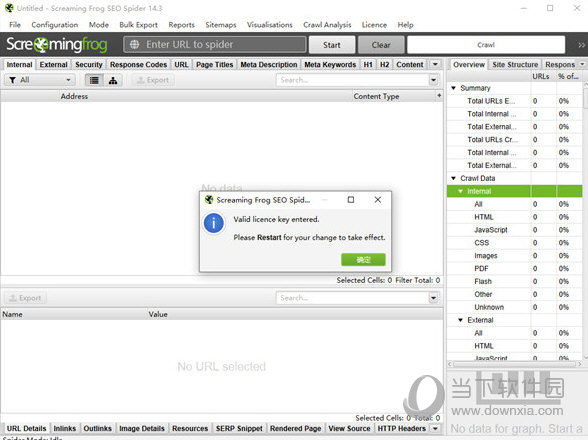
Task: Open the Sitemaps menu
Action: click(x=221, y=25)
